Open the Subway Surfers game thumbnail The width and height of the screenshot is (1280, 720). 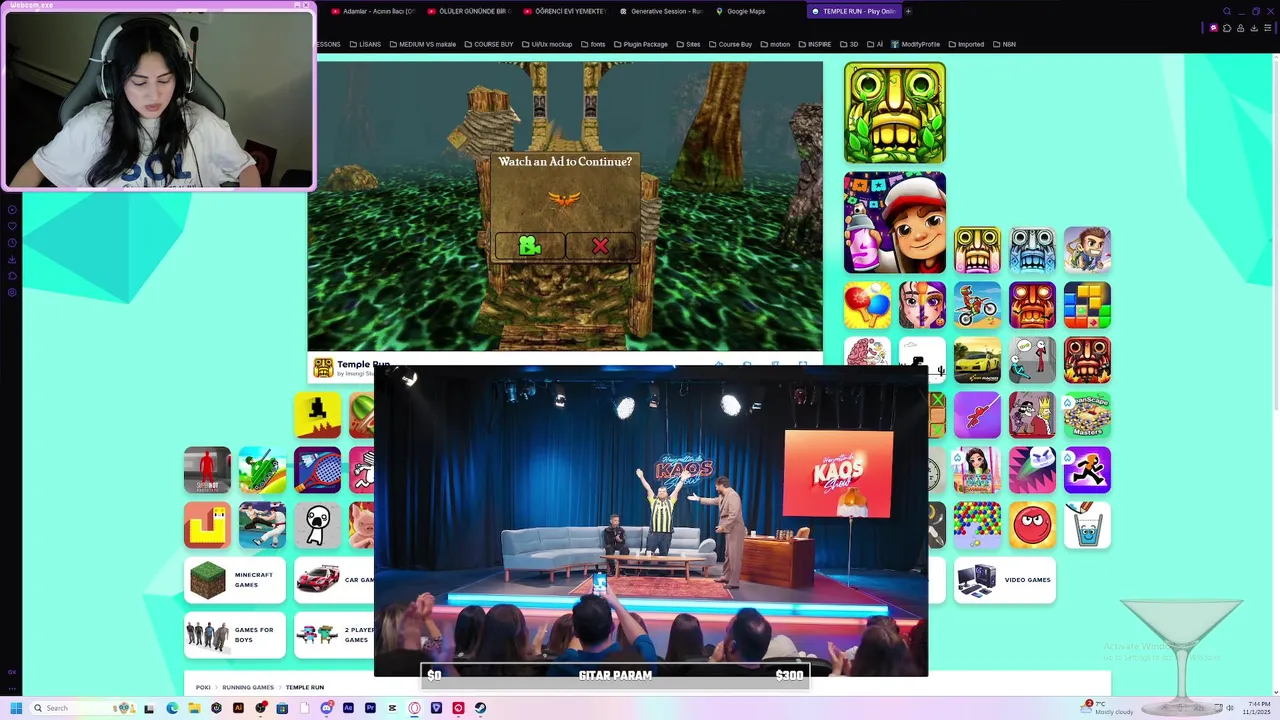tap(894, 222)
